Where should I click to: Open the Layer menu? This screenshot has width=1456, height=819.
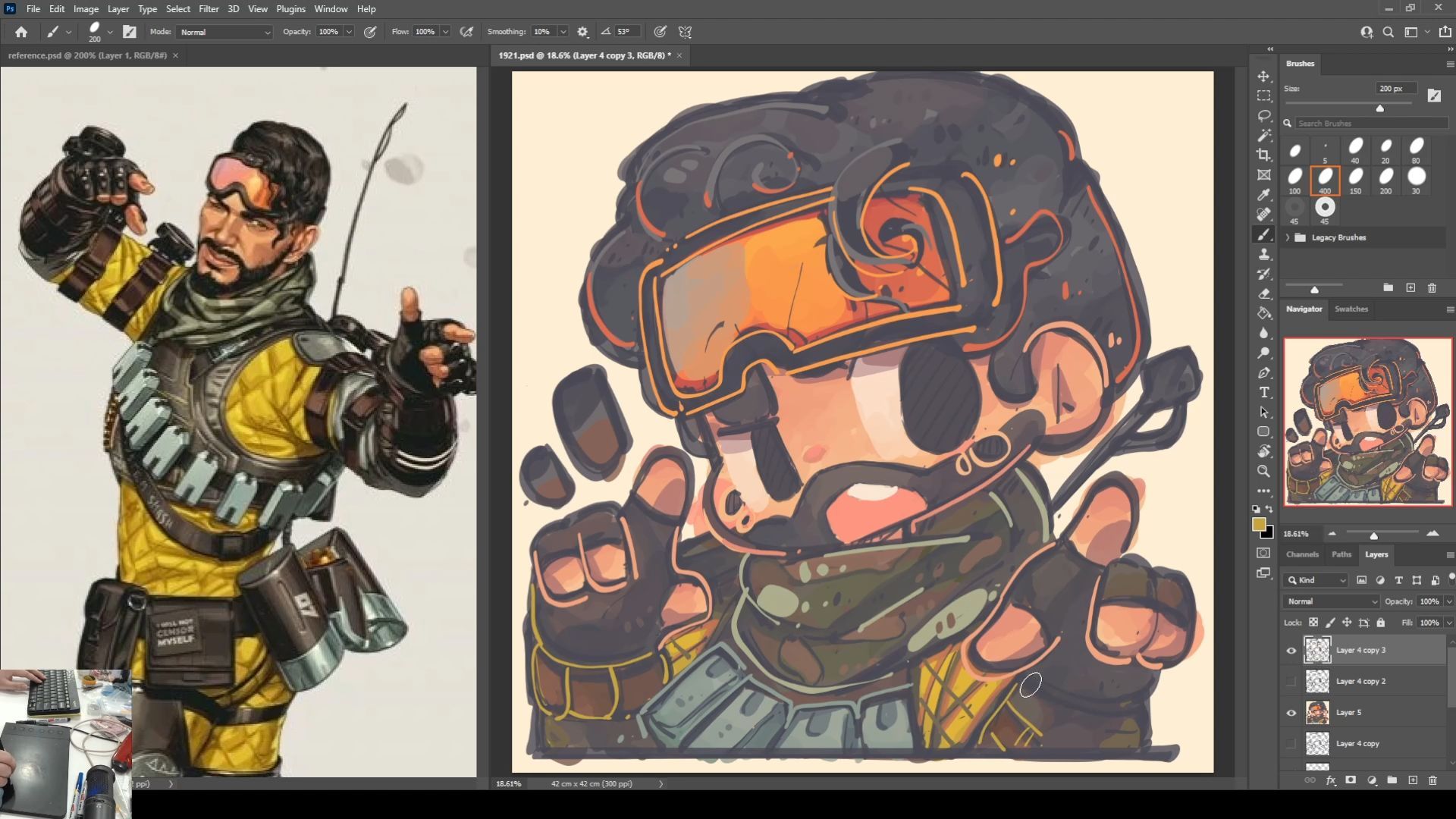point(118,9)
